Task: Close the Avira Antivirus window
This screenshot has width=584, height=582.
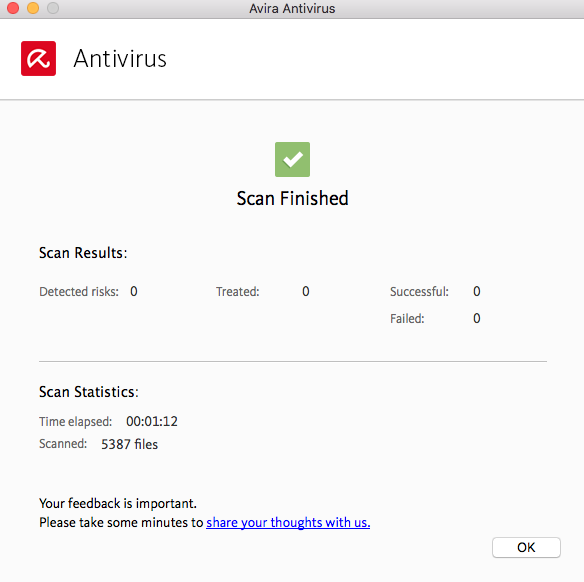Action: pos(13,8)
